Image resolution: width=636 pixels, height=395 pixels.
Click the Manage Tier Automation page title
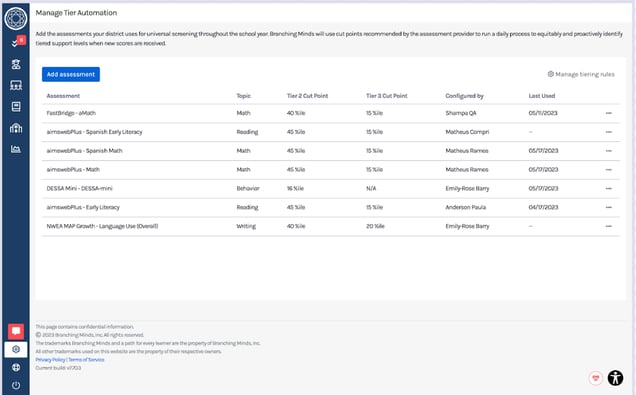[x=76, y=13]
